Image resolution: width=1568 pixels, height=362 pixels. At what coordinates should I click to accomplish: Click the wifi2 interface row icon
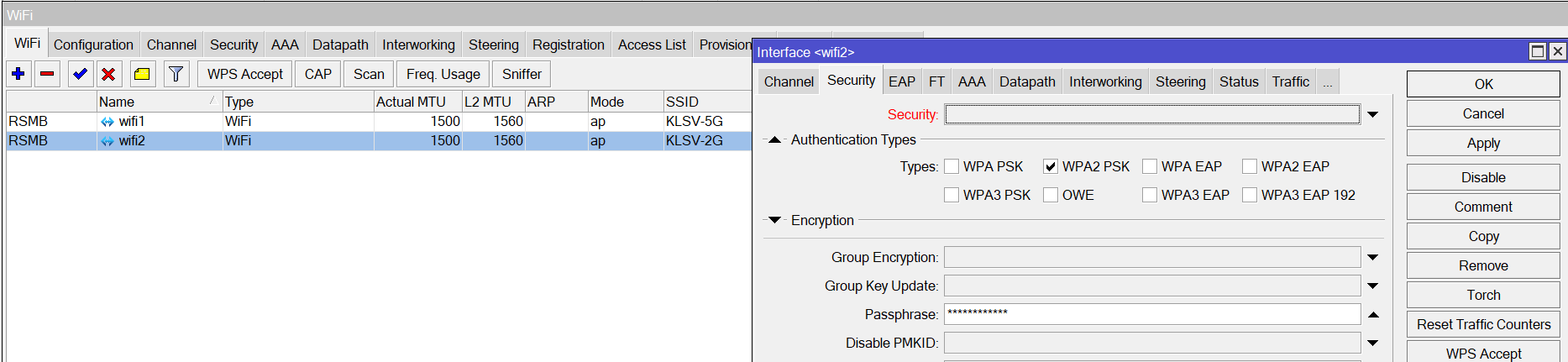(x=108, y=141)
